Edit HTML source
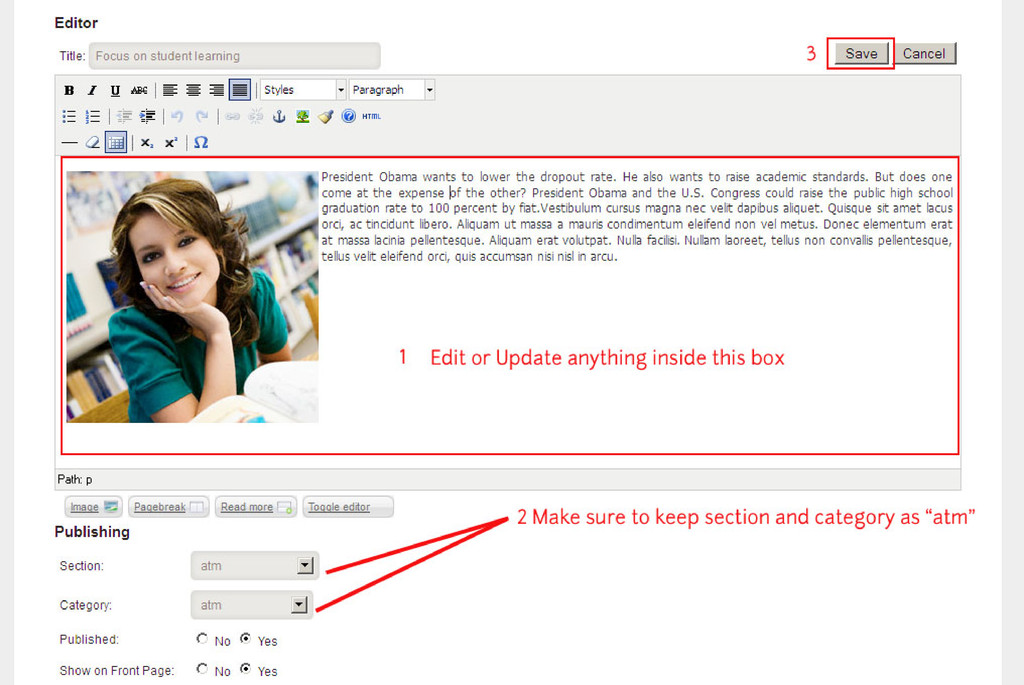 coord(372,116)
